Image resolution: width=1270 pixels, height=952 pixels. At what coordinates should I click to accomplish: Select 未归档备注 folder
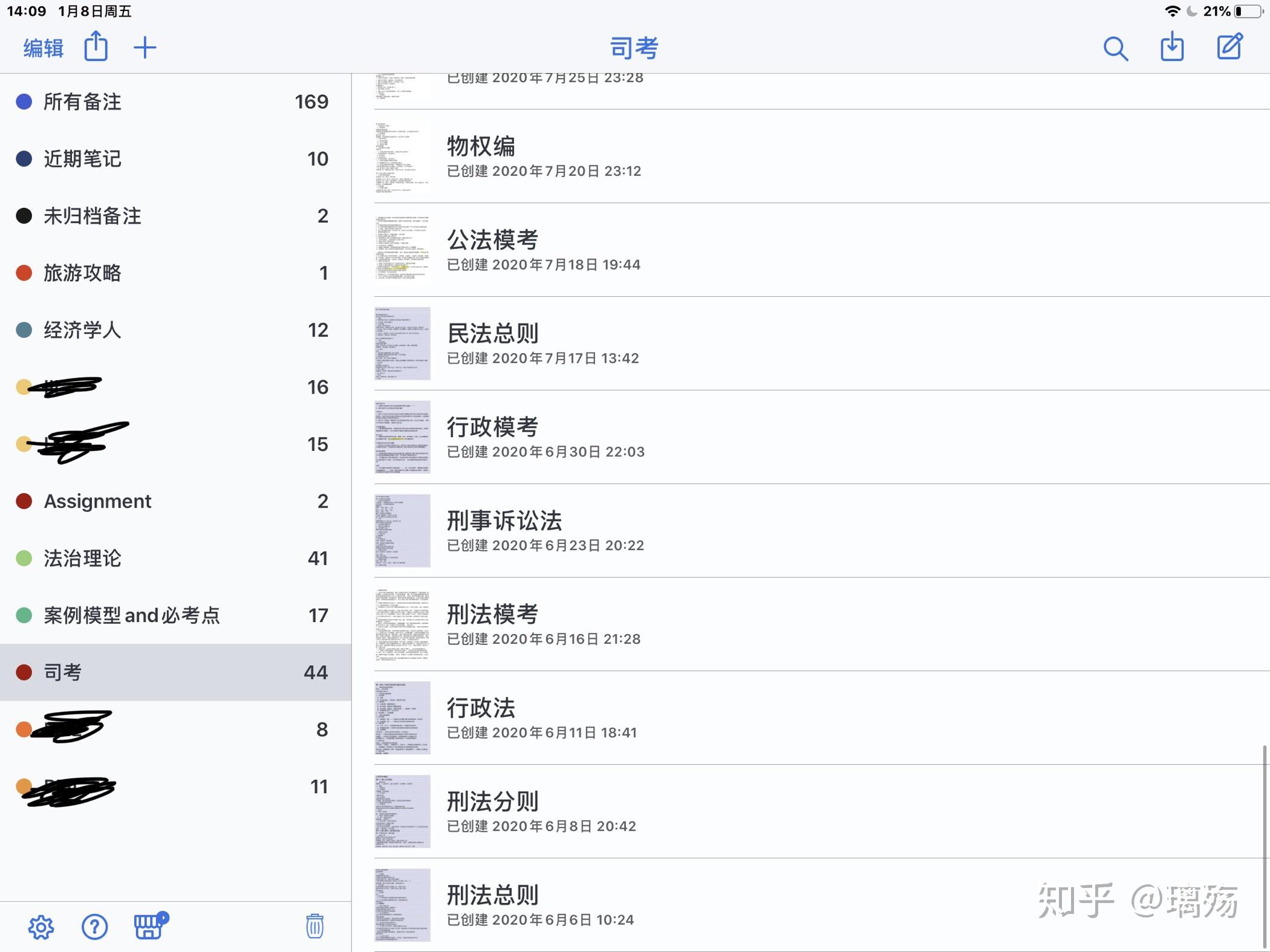[175, 216]
